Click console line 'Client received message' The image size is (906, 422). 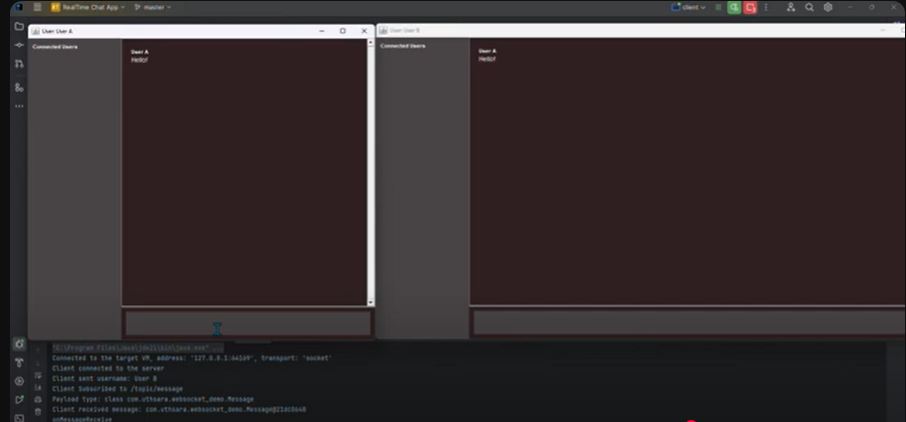click(179, 410)
